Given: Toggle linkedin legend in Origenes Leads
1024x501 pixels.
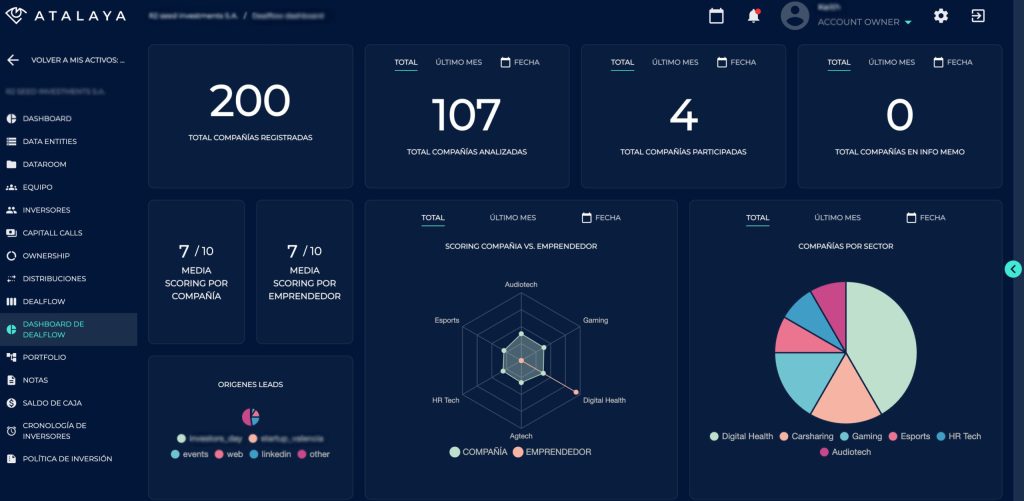Looking at the screenshot, I should pyautogui.click(x=270, y=454).
